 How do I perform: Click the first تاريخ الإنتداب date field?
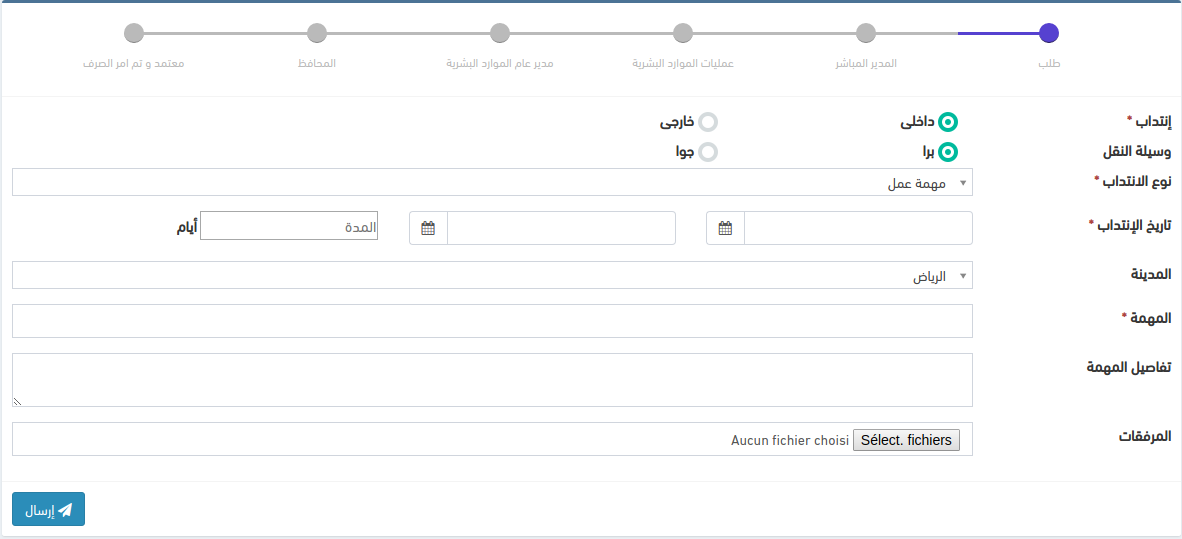point(858,228)
